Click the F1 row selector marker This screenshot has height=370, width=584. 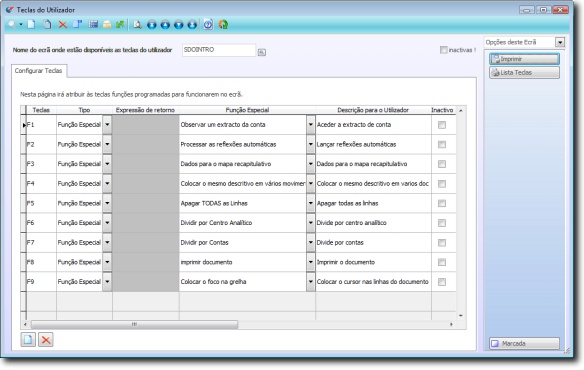tap(23, 125)
